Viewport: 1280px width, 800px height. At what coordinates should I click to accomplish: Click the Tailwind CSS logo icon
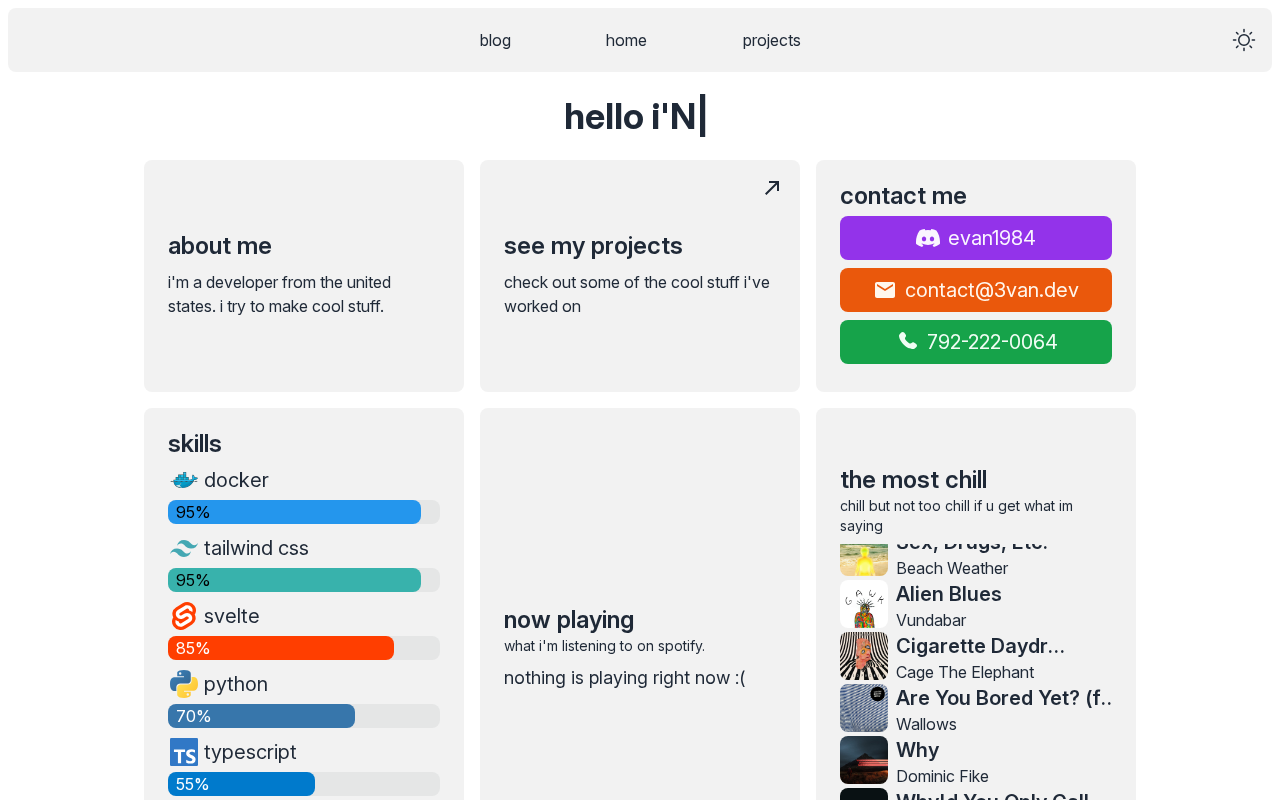tap(184, 548)
